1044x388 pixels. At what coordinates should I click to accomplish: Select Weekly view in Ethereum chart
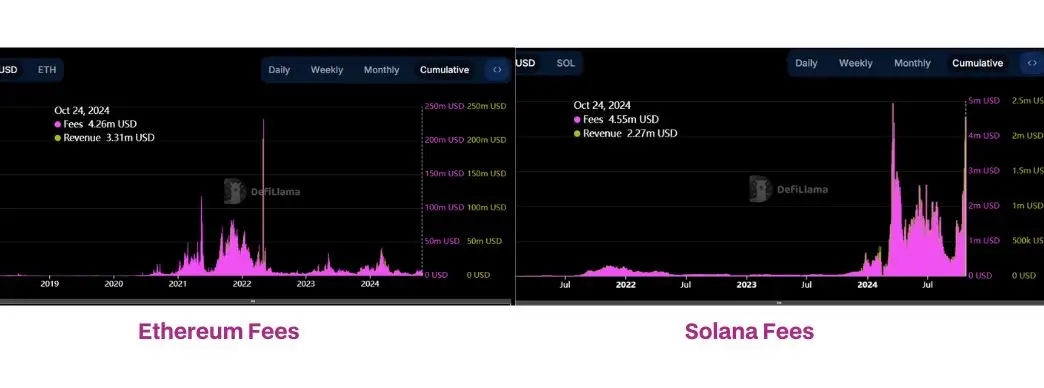327,70
